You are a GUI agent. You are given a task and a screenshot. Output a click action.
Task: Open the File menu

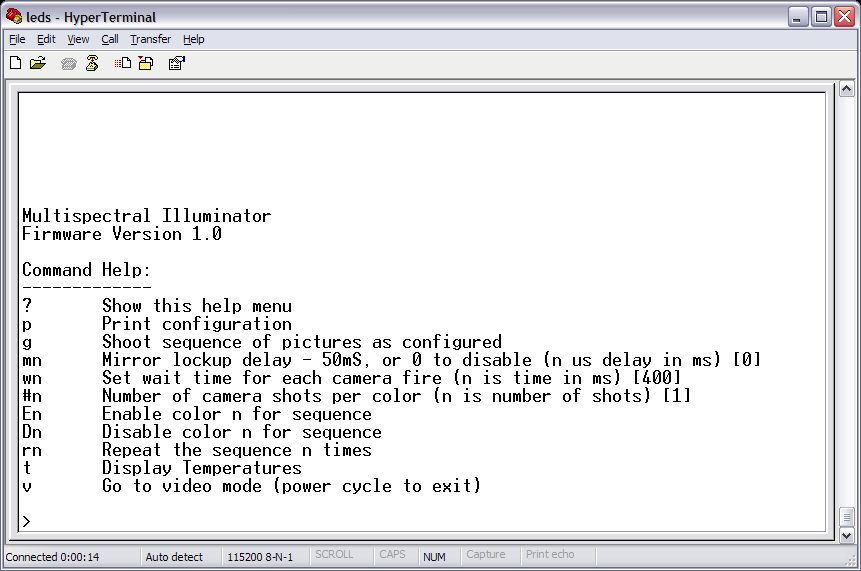click(17, 39)
